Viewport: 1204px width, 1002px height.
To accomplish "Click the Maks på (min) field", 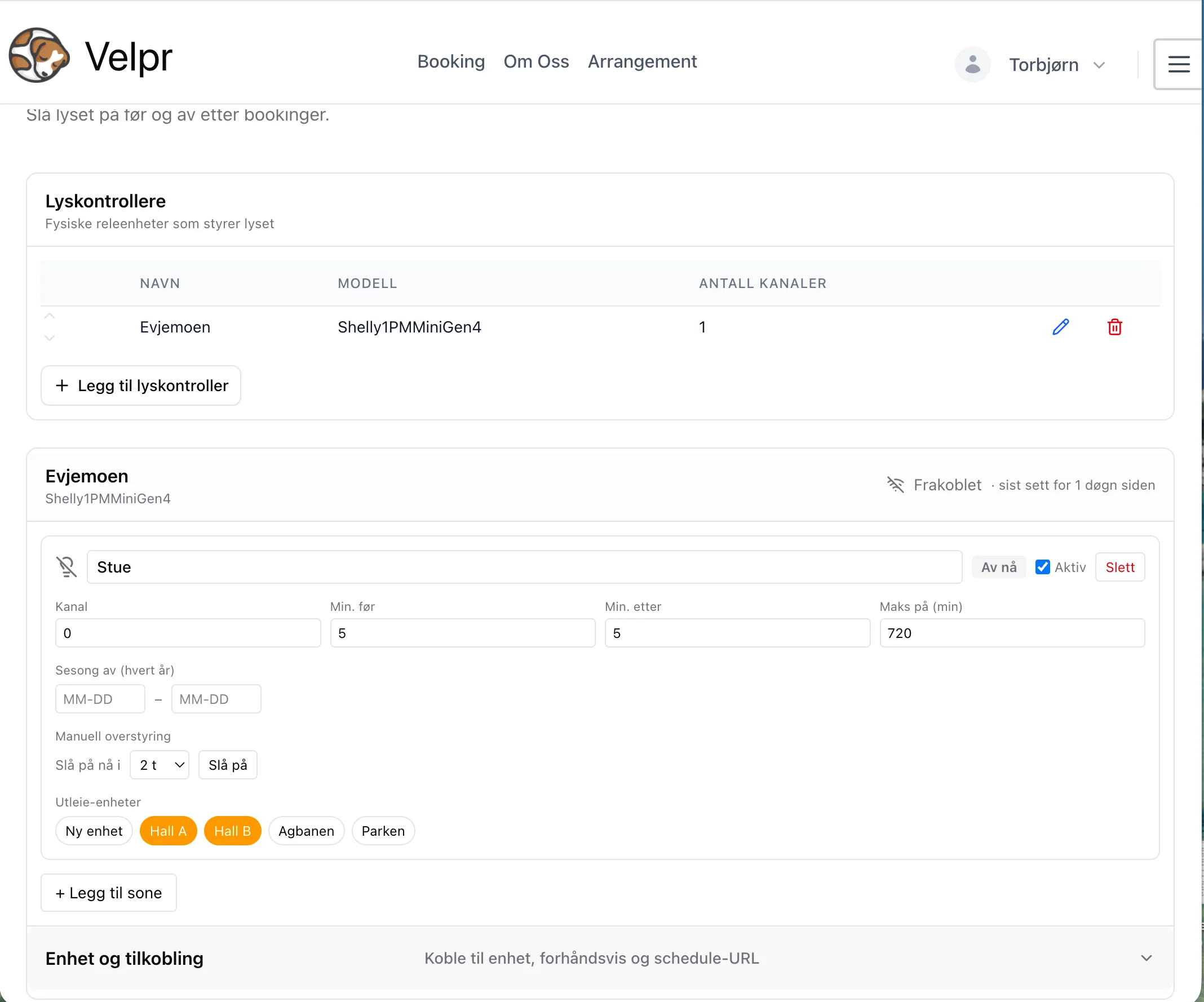I will tap(1012, 633).
